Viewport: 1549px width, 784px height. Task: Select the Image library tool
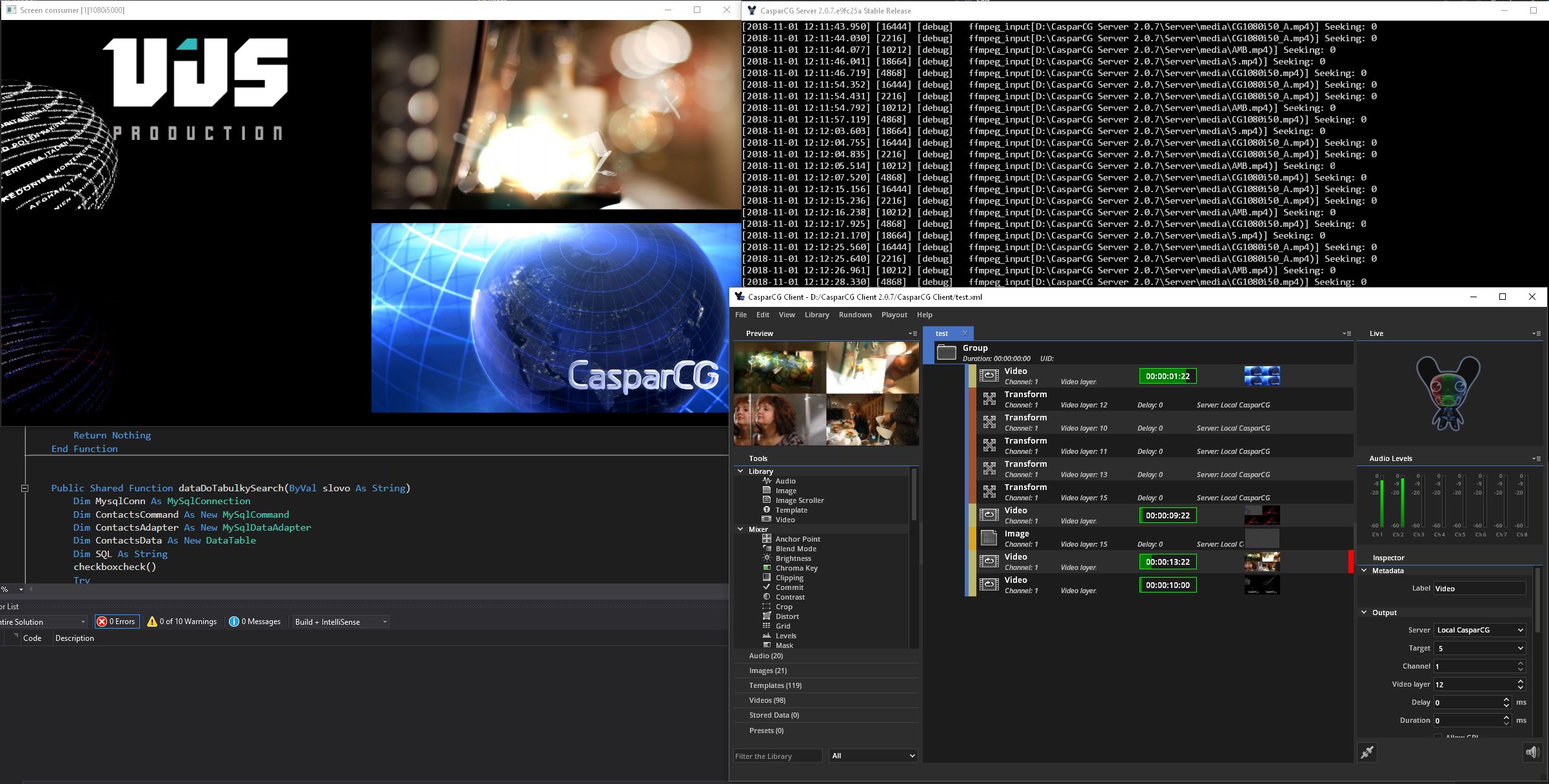pyautogui.click(x=785, y=491)
